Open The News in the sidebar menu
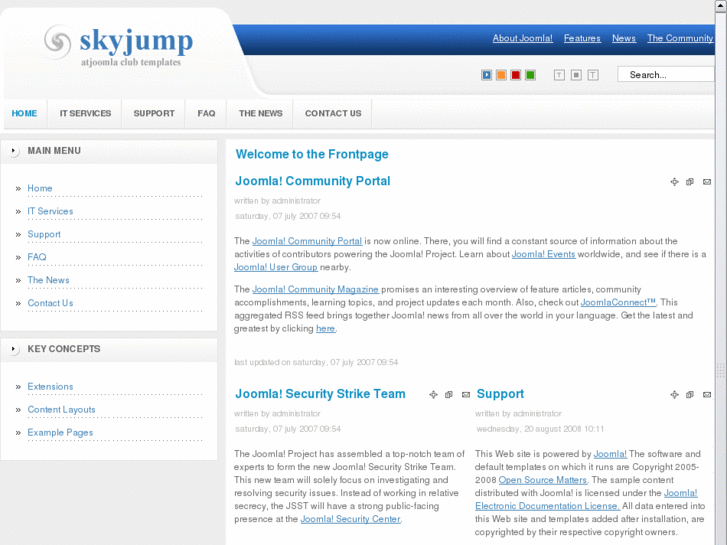Image resolution: width=727 pixels, height=545 pixels. [48, 280]
